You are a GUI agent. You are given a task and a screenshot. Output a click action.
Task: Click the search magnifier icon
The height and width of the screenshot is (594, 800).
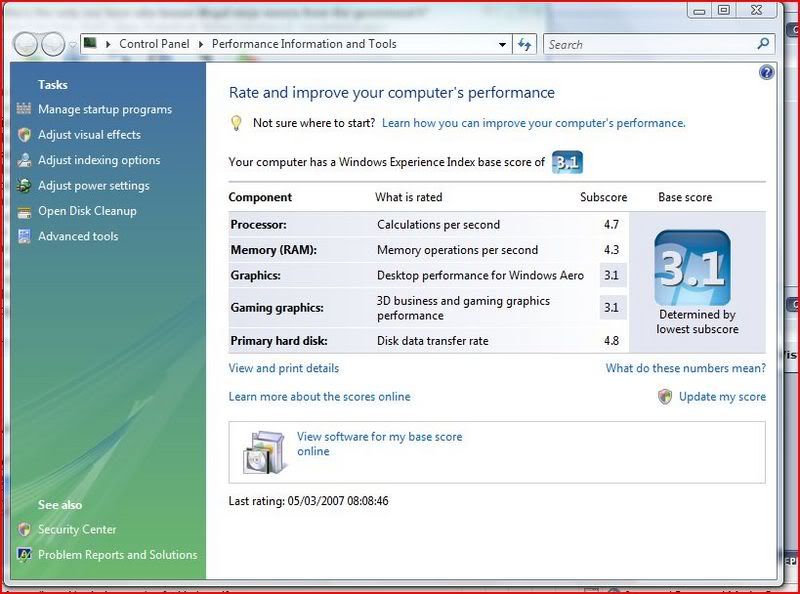tap(763, 44)
